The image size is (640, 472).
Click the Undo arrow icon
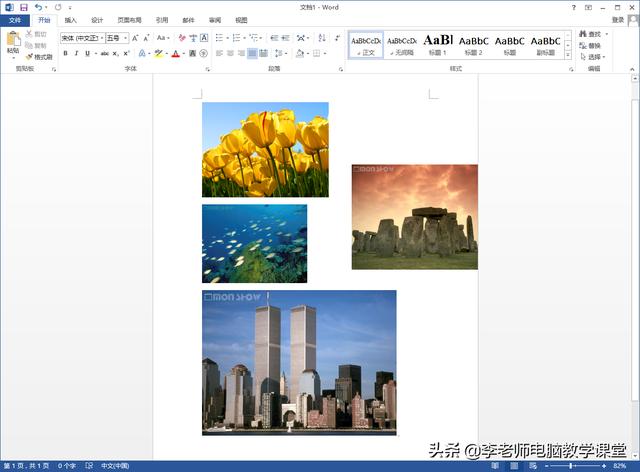[x=38, y=7]
